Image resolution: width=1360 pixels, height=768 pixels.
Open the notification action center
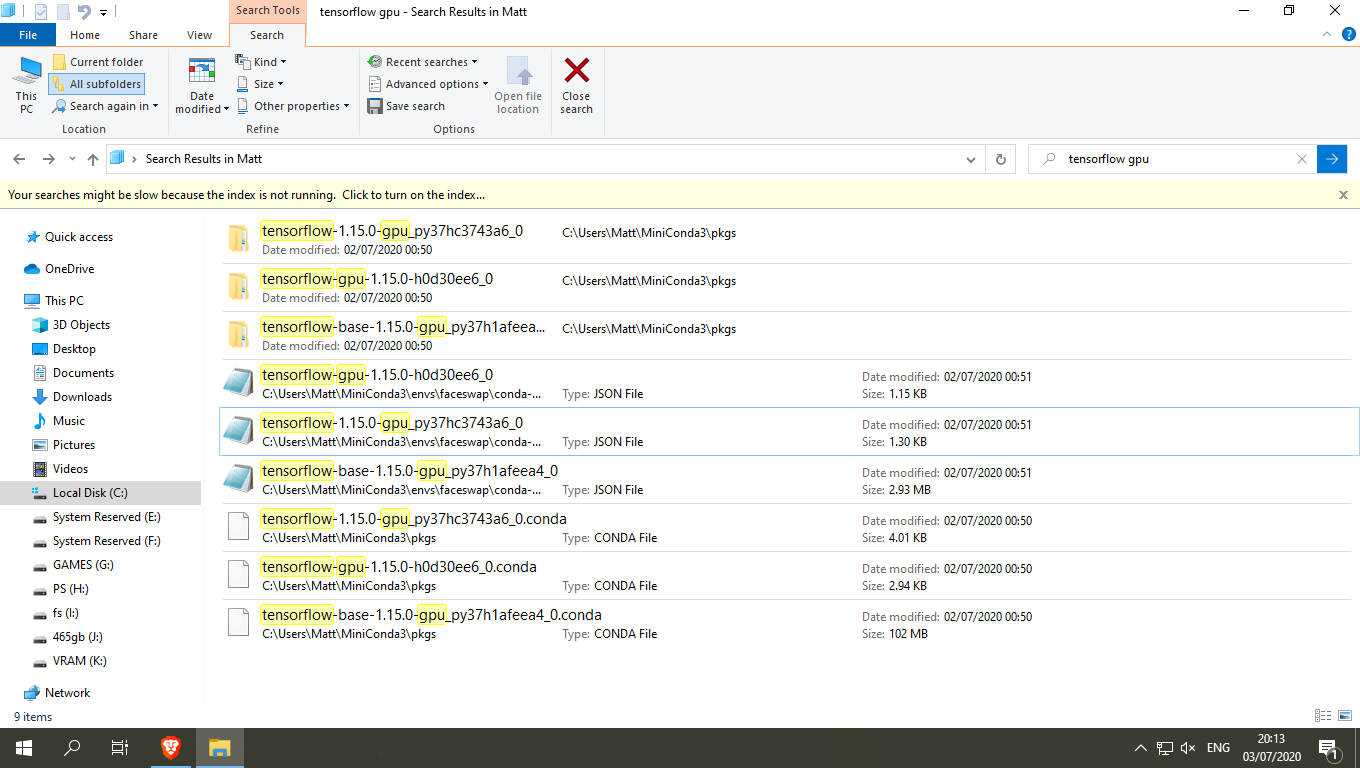click(1330, 748)
